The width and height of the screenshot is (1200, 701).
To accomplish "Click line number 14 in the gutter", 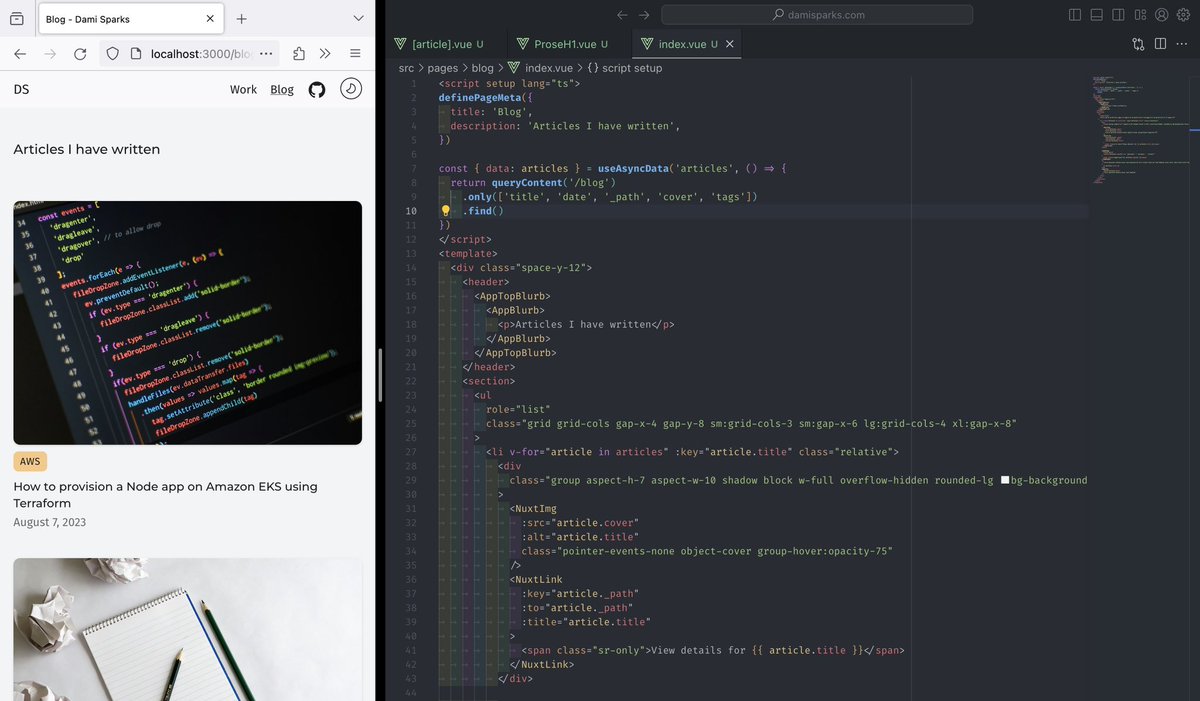I will 411,268.
